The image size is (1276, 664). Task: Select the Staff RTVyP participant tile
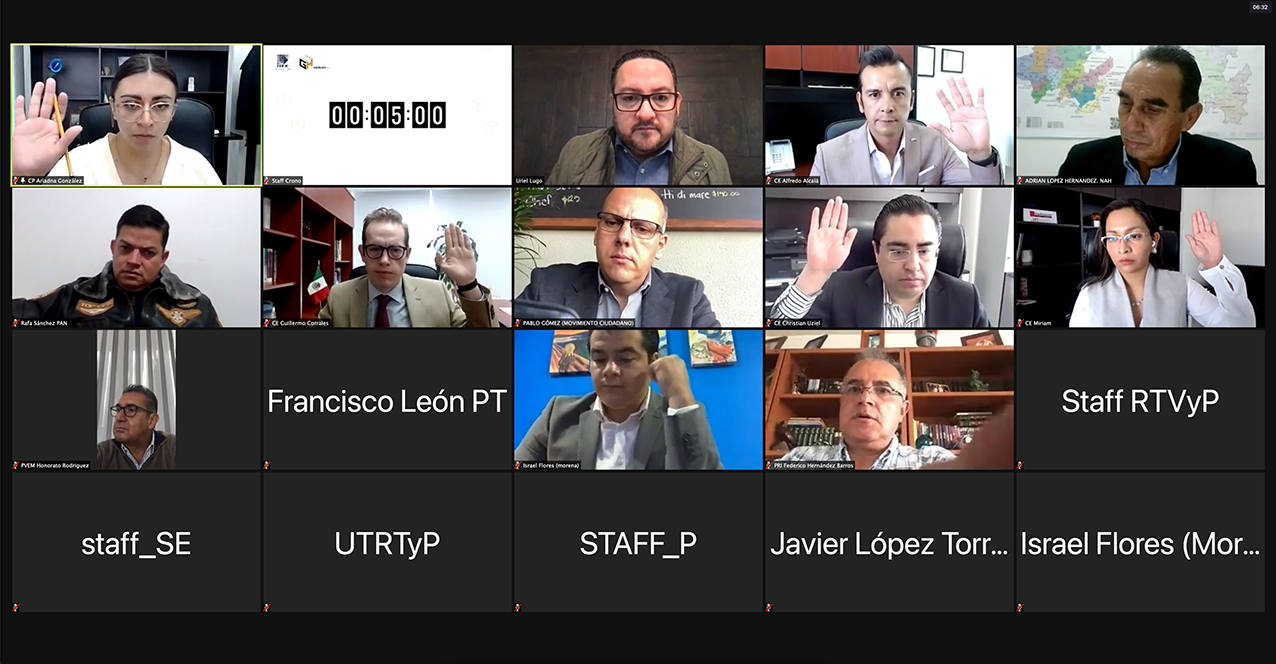[1140, 400]
